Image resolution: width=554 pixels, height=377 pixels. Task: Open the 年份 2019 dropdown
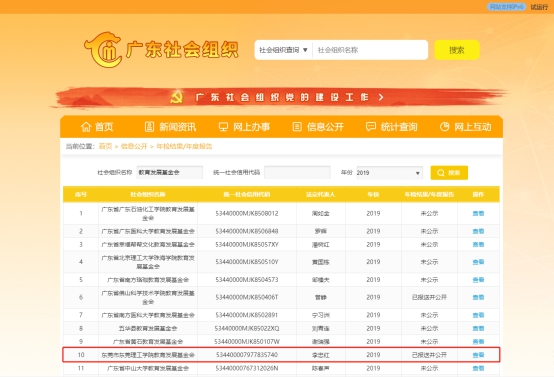[x=389, y=173]
